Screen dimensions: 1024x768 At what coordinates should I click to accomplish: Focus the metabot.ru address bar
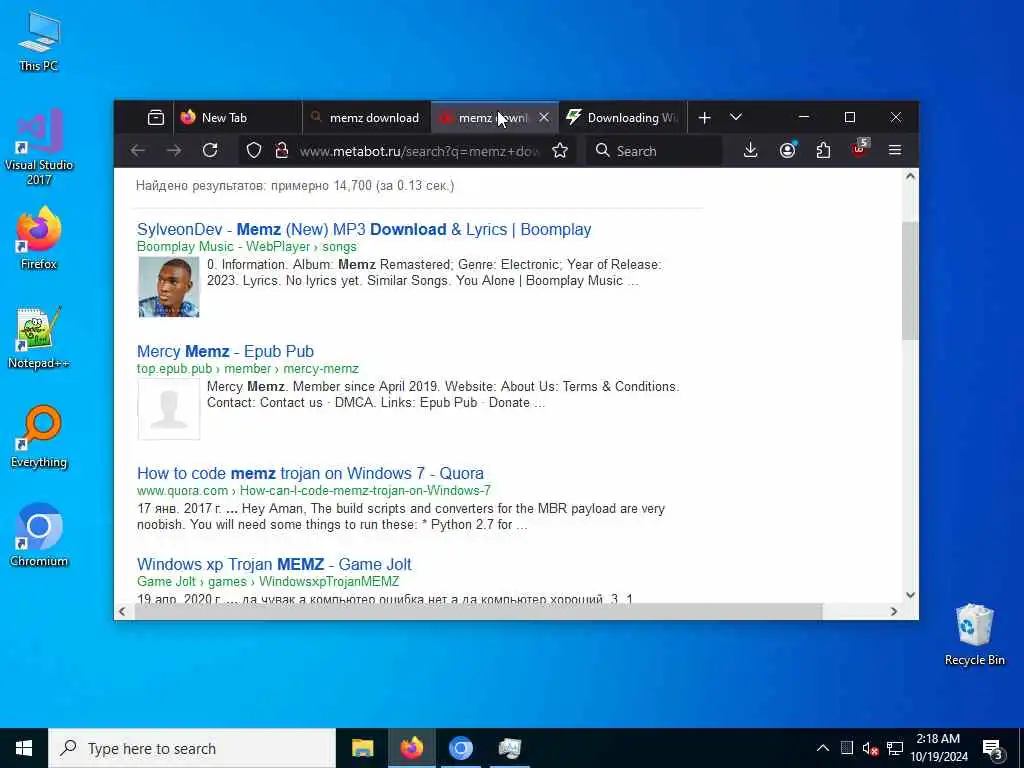pyautogui.click(x=419, y=152)
